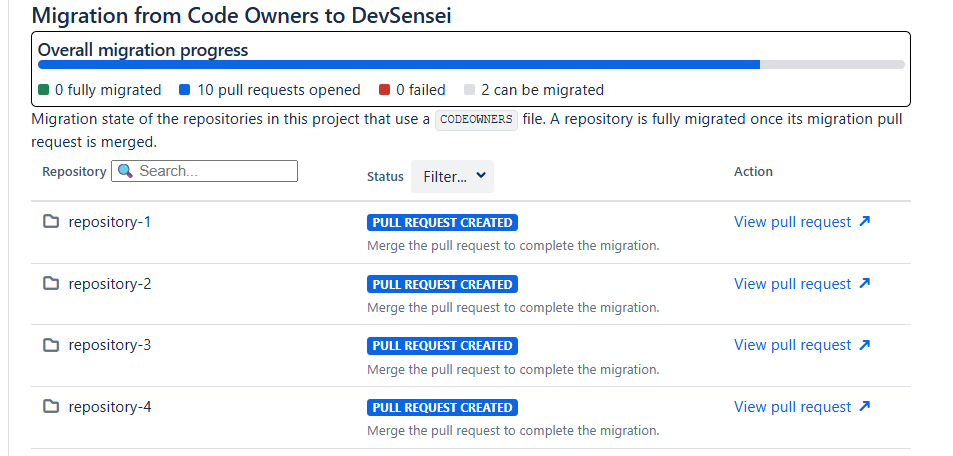Click the red failed legend square
The image size is (953, 456).
pyautogui.click(x=384, y=90)
